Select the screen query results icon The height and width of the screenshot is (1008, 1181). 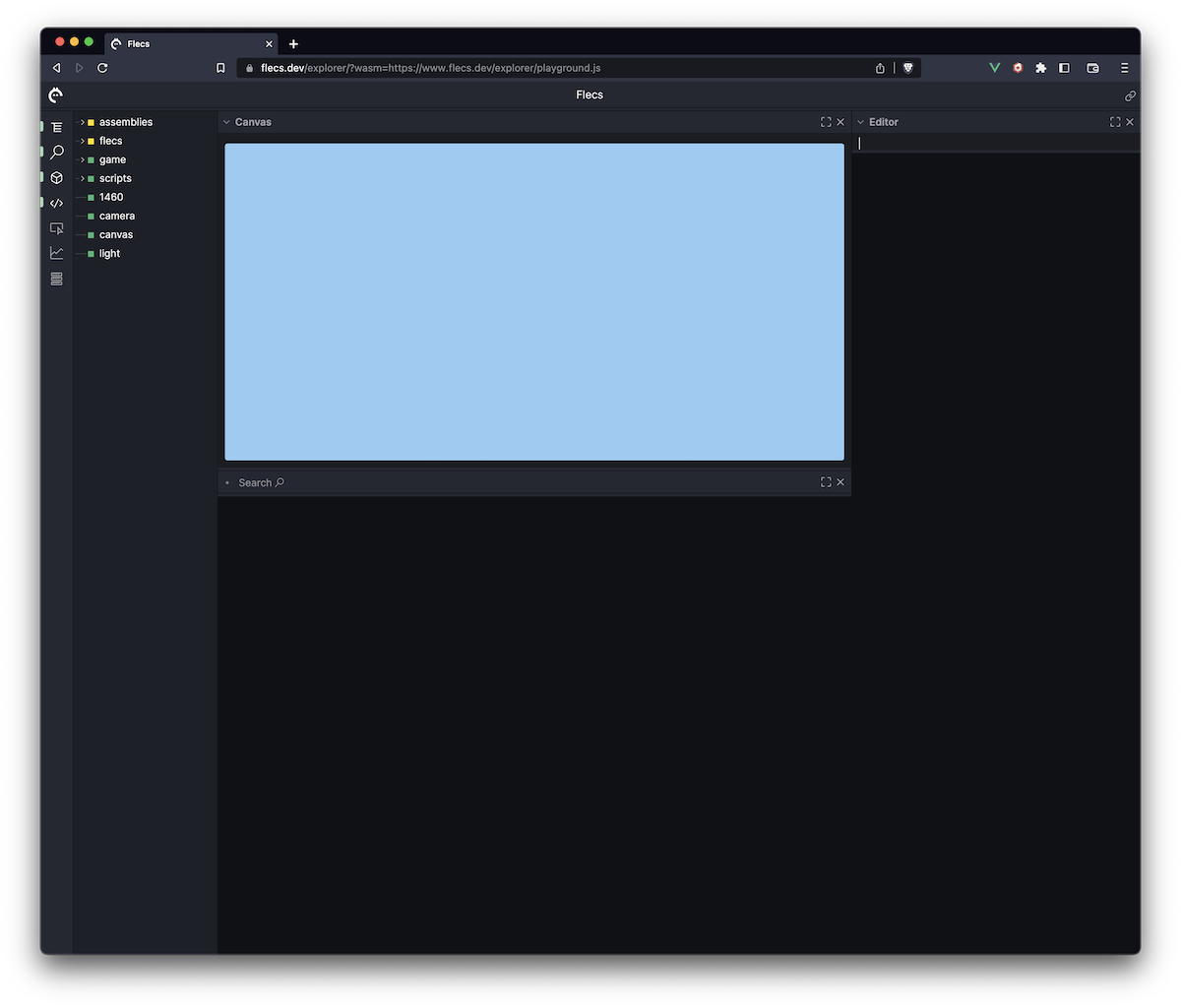56,227
